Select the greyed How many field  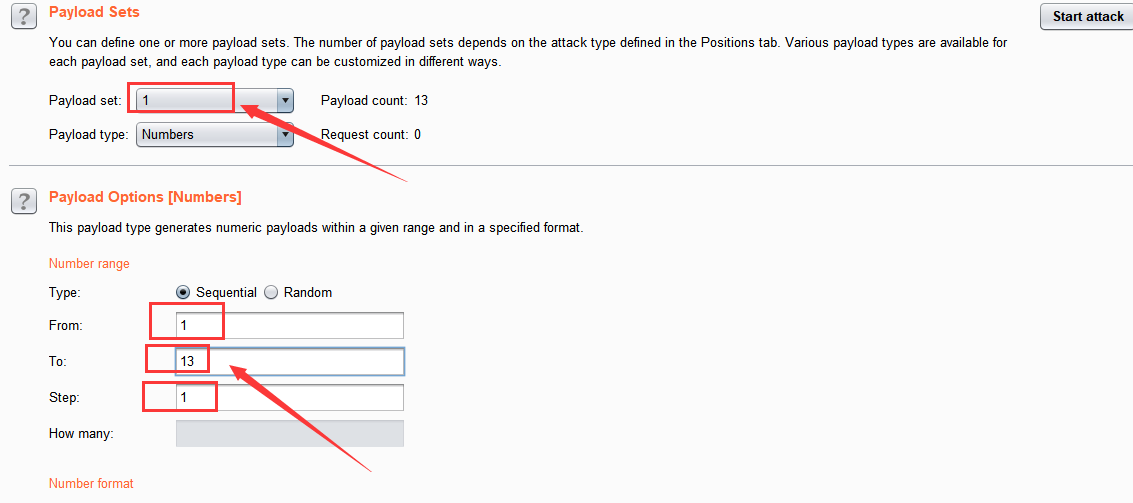290,434
